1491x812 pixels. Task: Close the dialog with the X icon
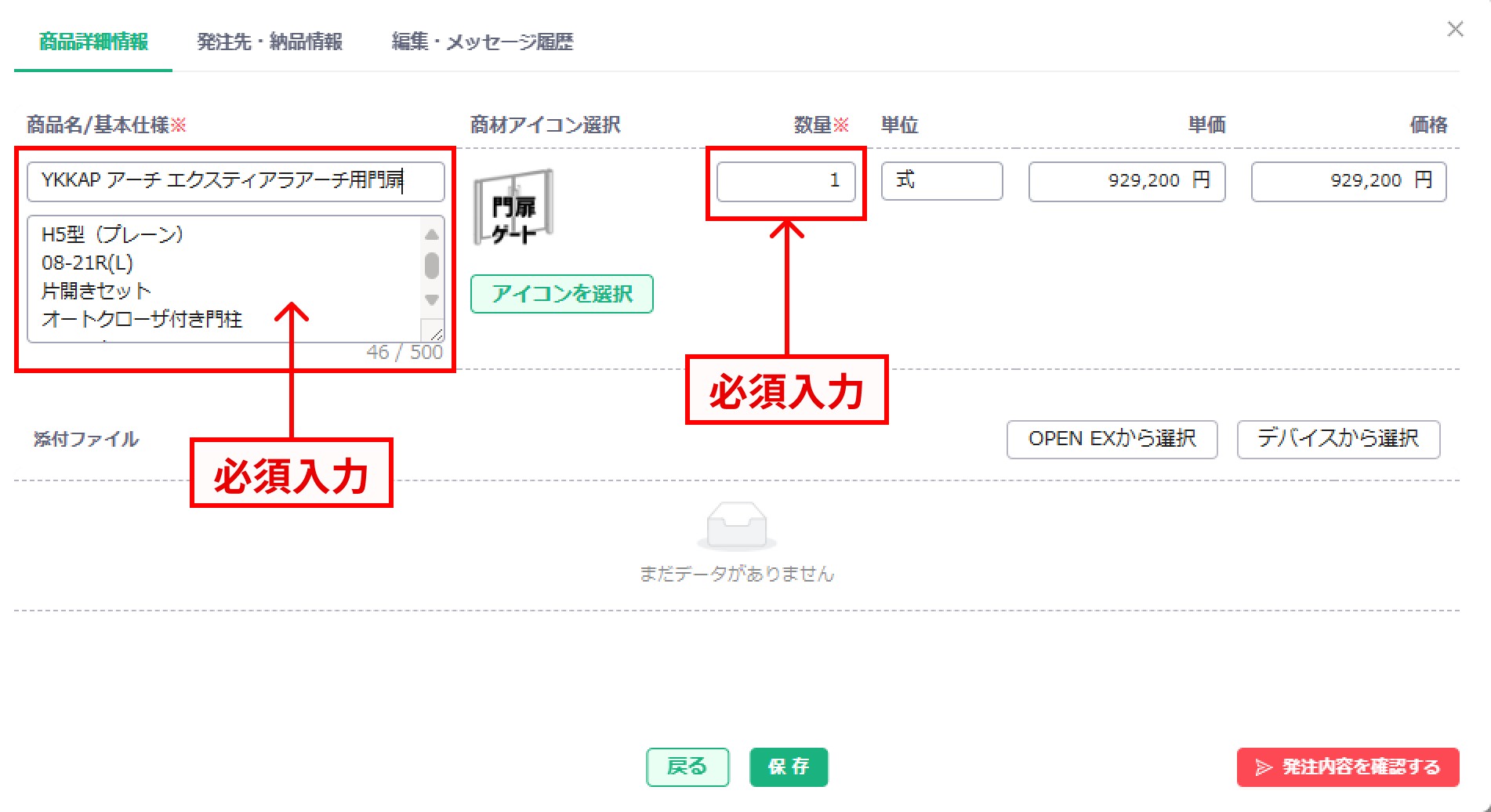click(1455, 29)
